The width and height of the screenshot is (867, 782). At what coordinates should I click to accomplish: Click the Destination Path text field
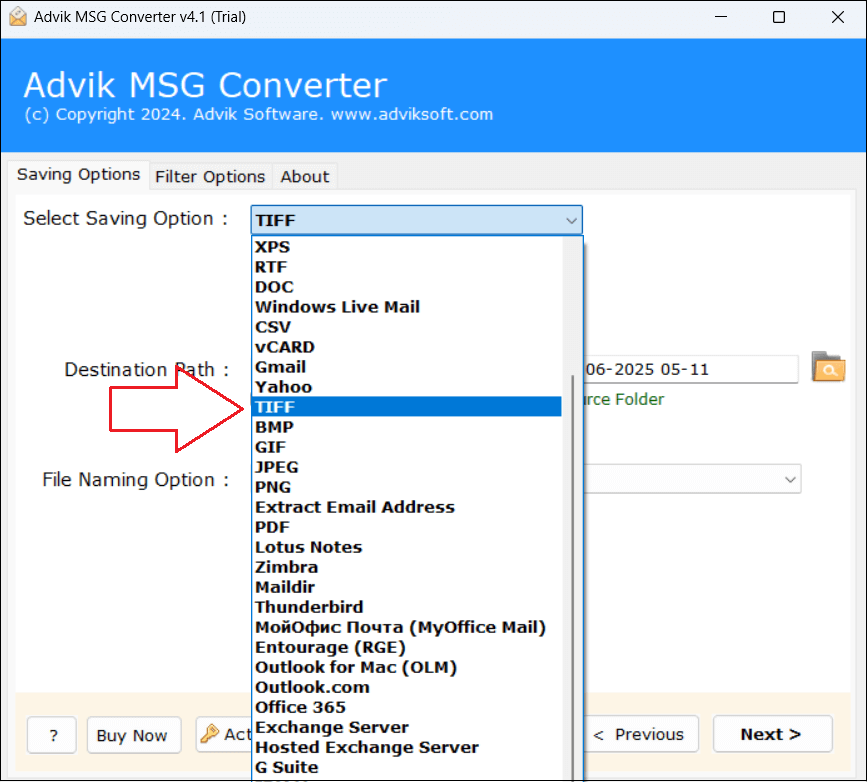pos(691,369)
